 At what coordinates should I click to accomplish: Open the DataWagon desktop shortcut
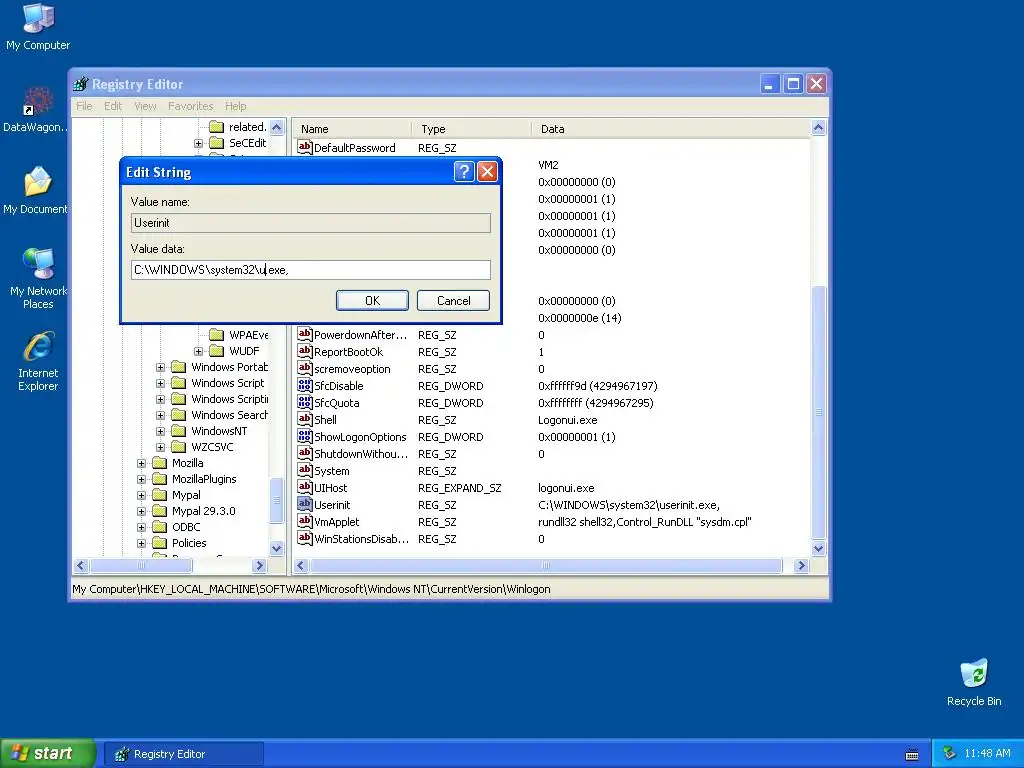click(35, 110)
